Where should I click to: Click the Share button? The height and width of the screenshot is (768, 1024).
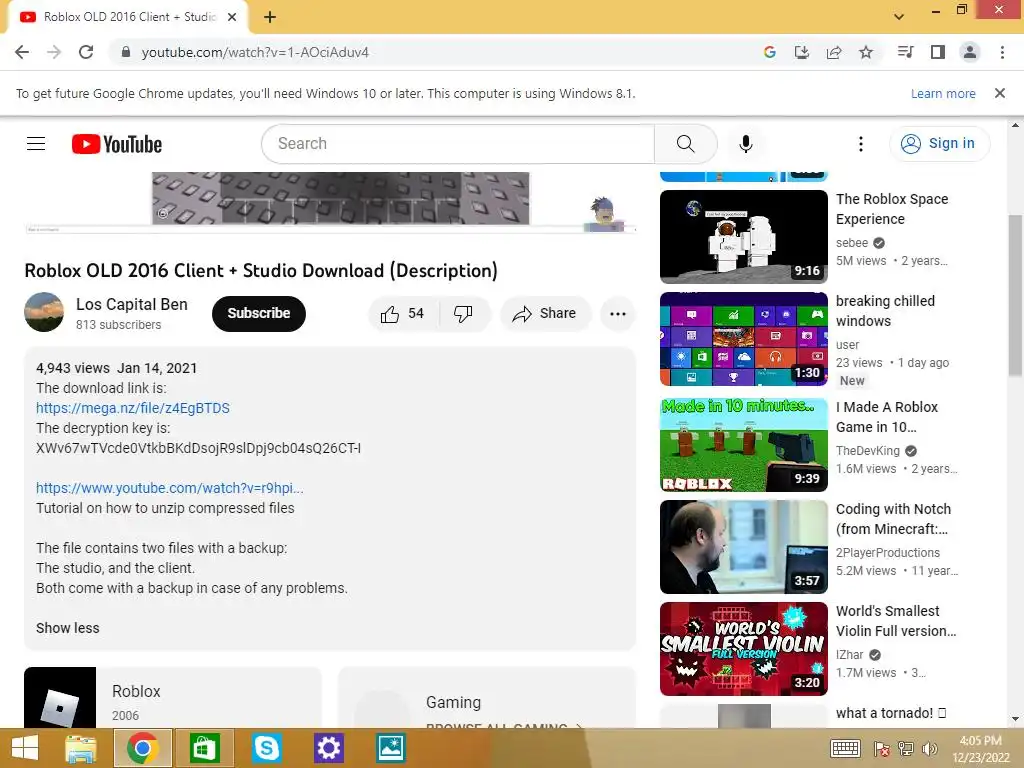pos(545,314)
